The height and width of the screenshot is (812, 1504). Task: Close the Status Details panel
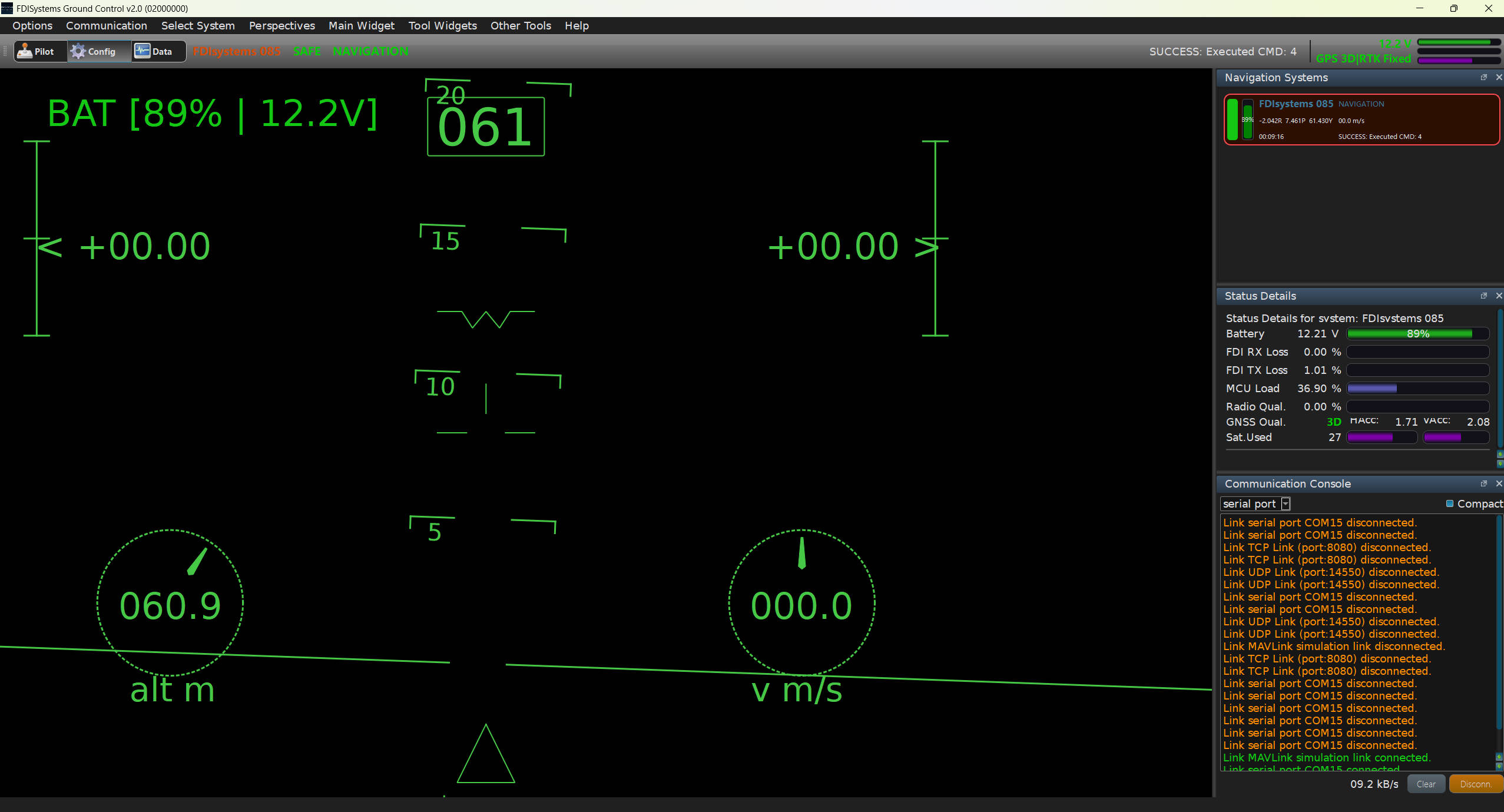pos(1499,296)
